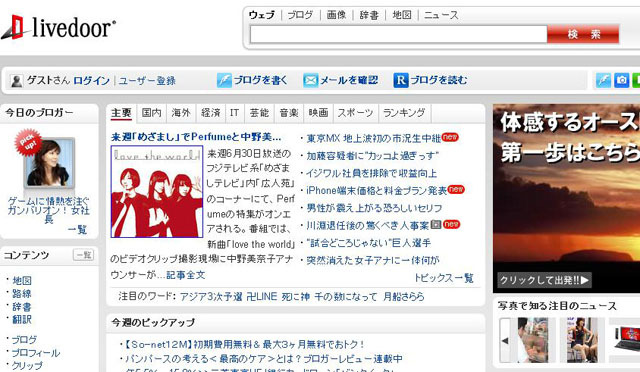Click the ログイン link
The height and width of the screenshot is (372, 640).
91,80
